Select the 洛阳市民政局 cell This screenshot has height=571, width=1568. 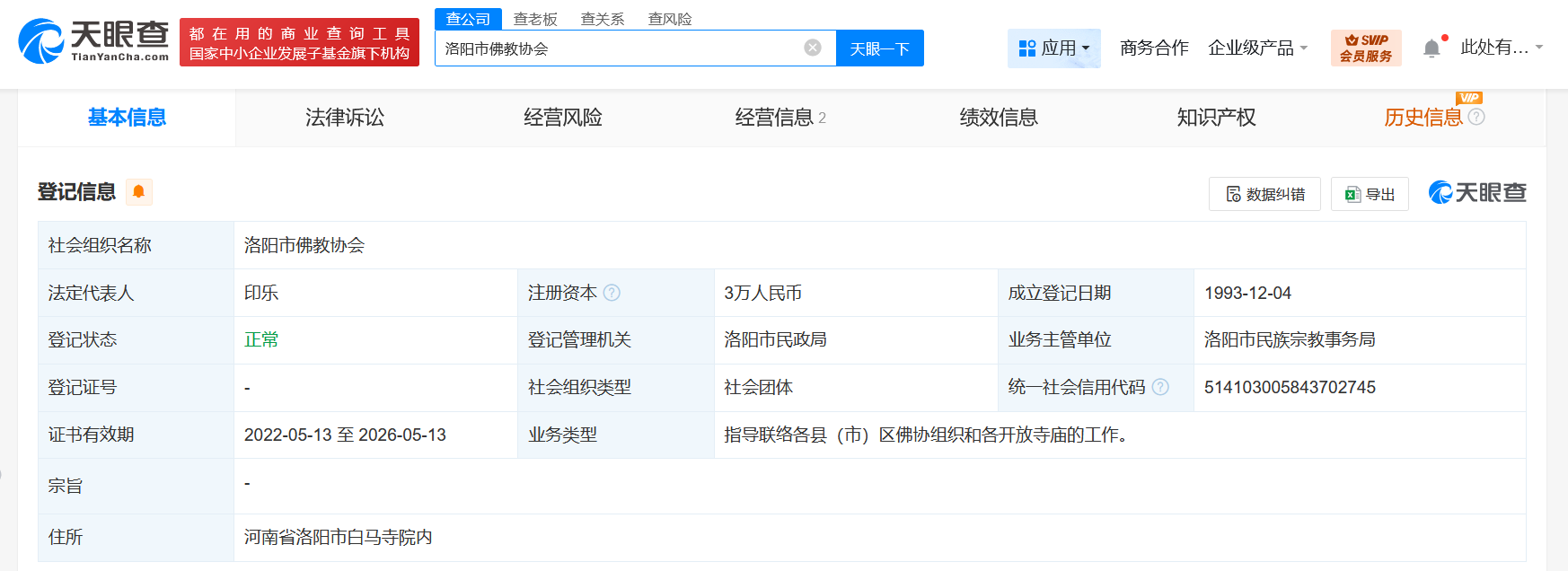pyautogui.click(x=776, y=339)
